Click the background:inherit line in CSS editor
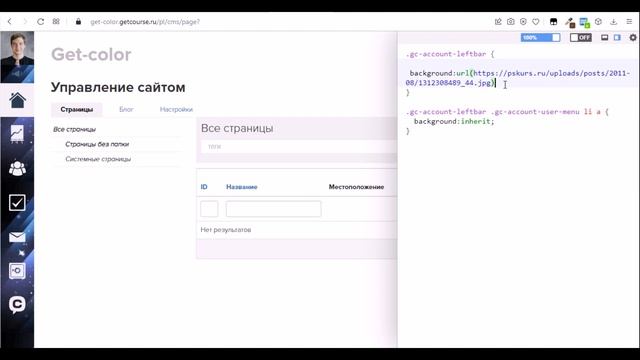The image size is (640, 360). click(454, 121)
